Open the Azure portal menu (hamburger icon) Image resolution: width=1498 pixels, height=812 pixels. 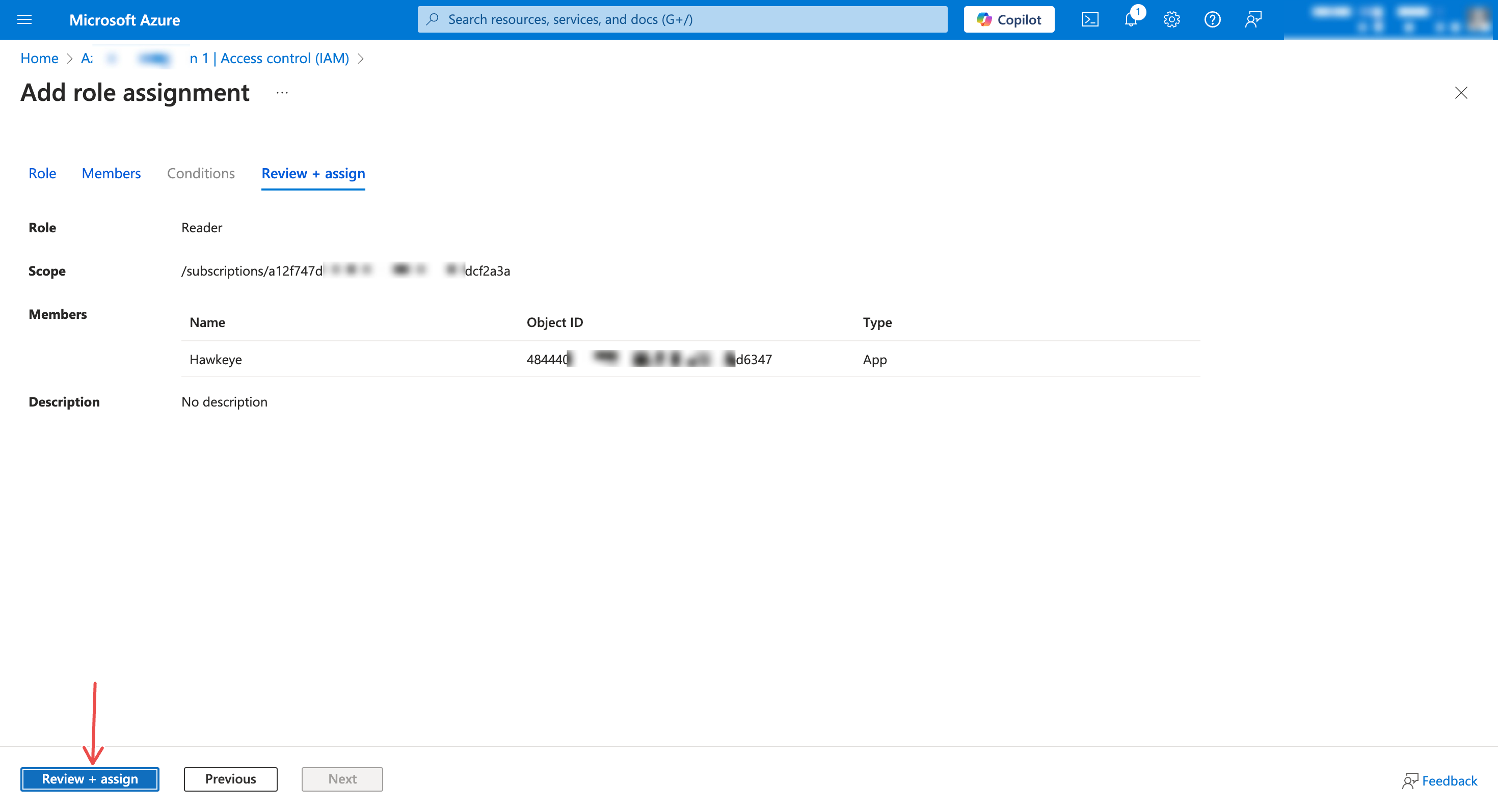click(24, 19)
